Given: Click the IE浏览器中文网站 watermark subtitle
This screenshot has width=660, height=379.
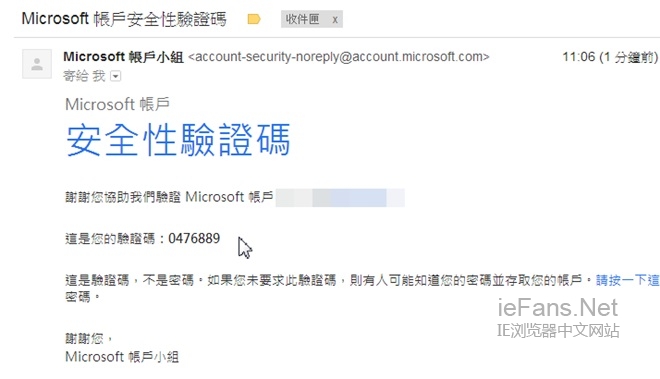Looking at the screenshot, I should (x=558, y=331).
